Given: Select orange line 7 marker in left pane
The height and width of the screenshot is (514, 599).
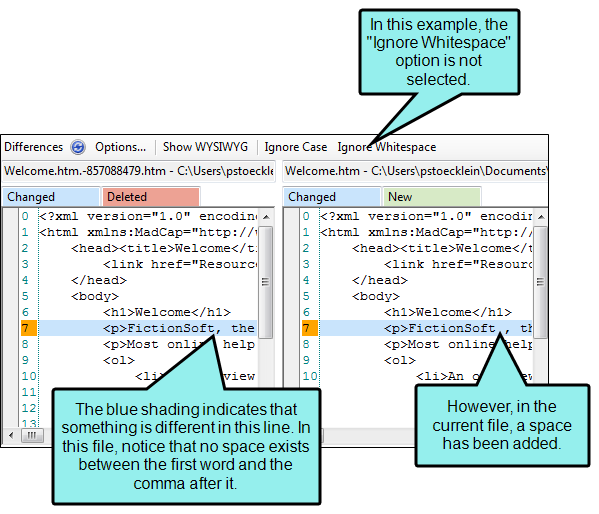Looking at the screenshot, I should tap(29, 328).
